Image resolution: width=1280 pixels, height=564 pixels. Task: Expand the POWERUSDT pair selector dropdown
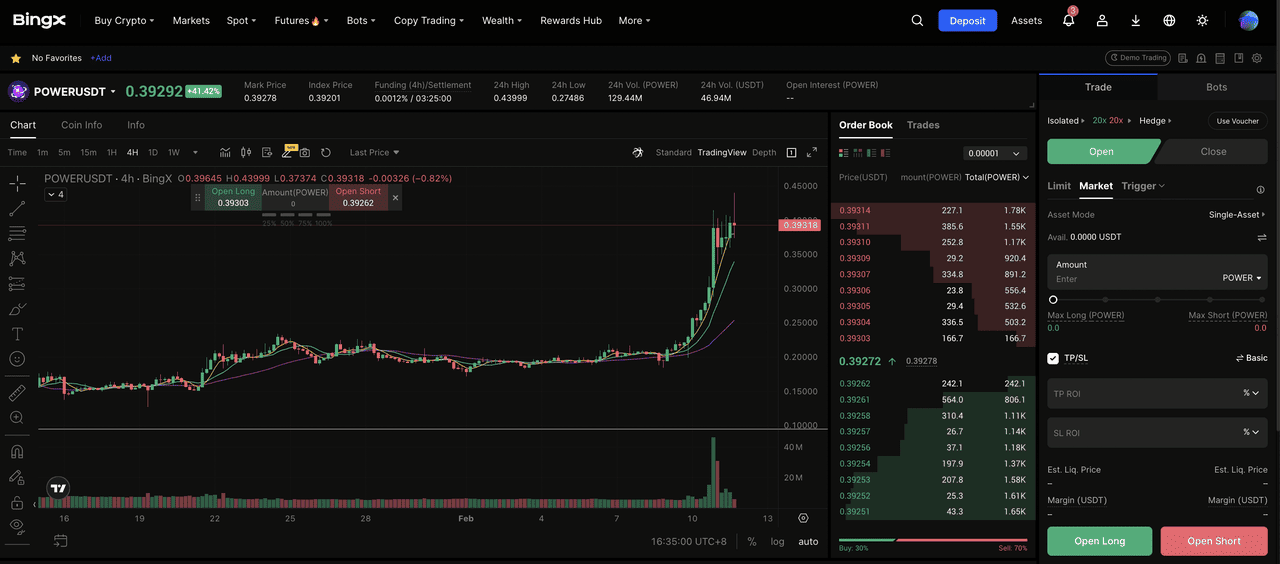pyautogui.click(x=113, y=92)
